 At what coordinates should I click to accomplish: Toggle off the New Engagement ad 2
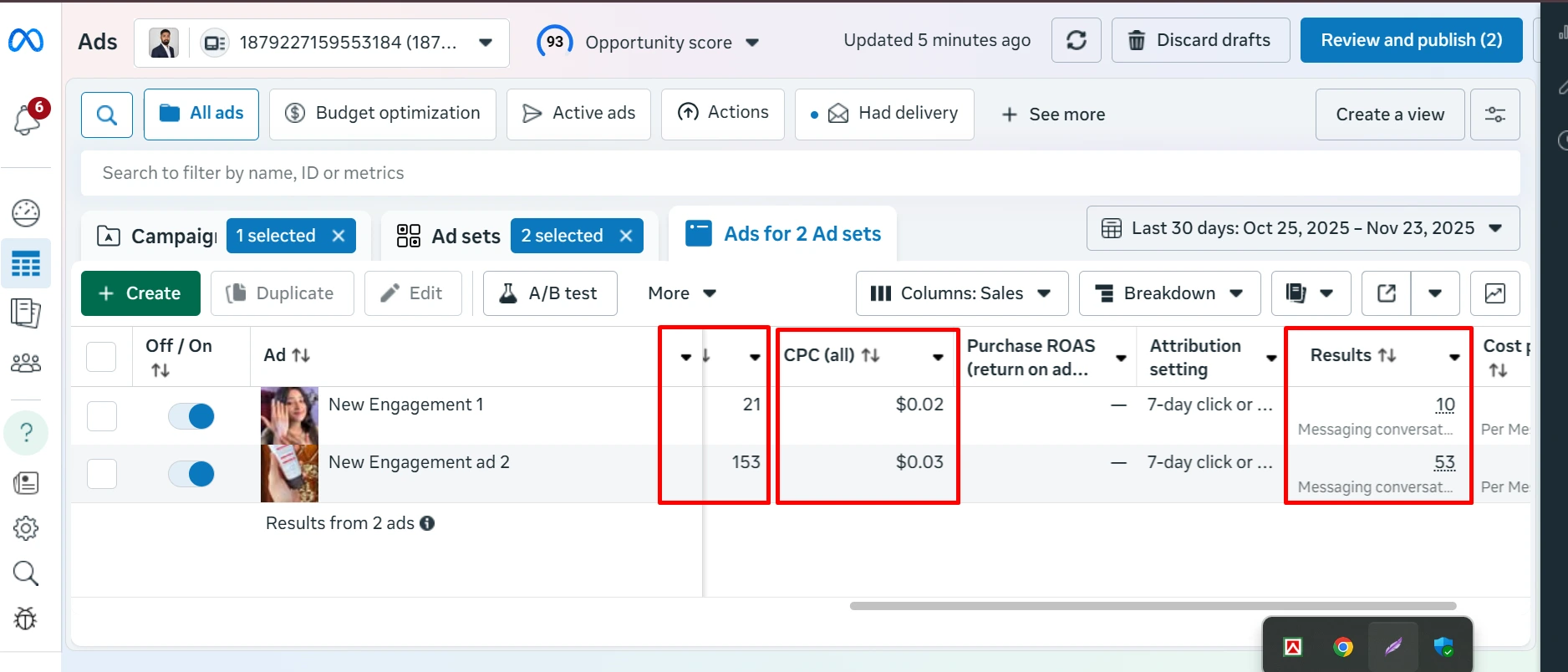pos(191,473)
